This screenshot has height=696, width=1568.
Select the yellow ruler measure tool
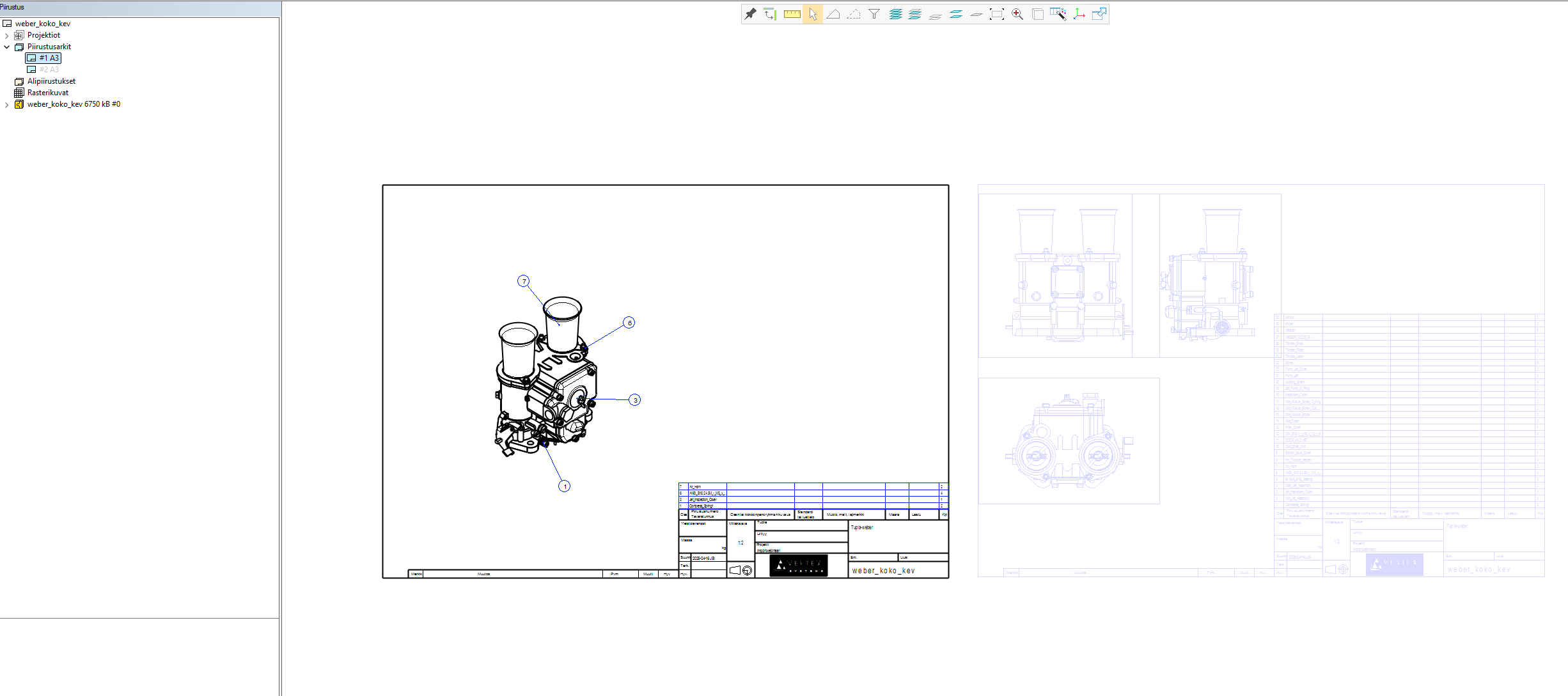click(x=792, y=13)
